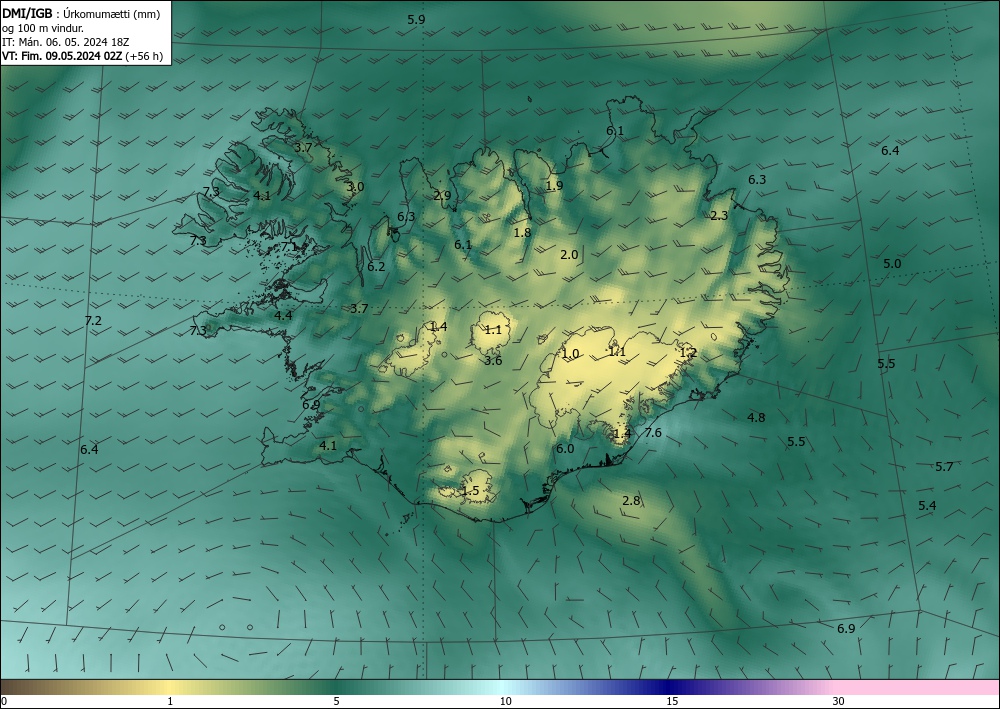Screen dimensions: 1000x709
Task: Click the 7.2 value over the western sea
Action: [93, 321]
